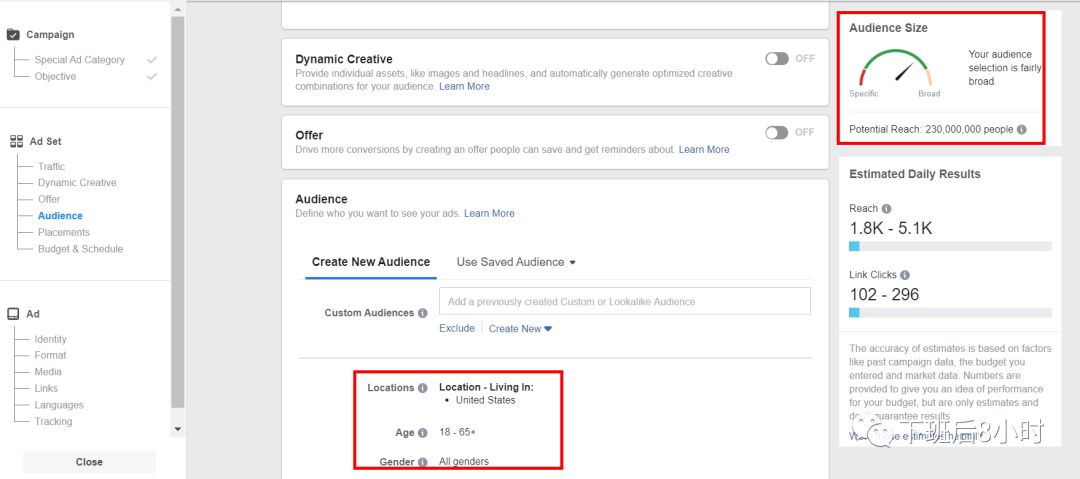Expand the Create New dropdown
Screen dimensions: 1080x479
click(520, 329)
